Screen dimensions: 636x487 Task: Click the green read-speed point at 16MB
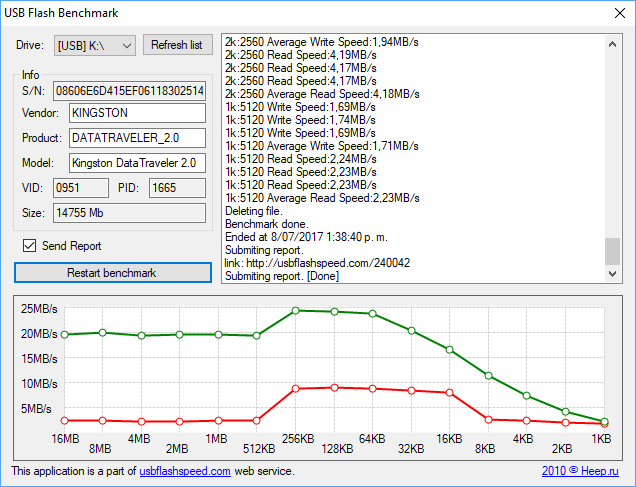(x=64, y=335)
